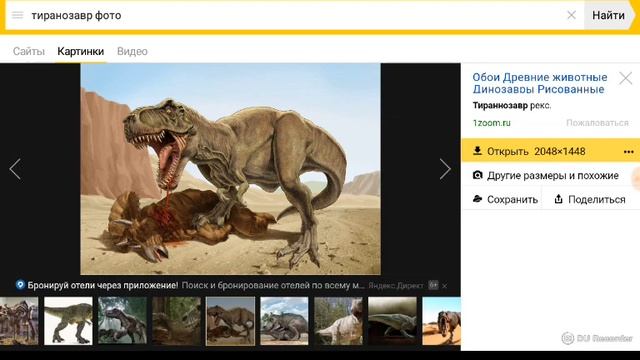Image resolution: width=640 pixels, height=360 pixels.
Task: Select the dark jungle dinosaur thumbnail
Action: (122, 321)
